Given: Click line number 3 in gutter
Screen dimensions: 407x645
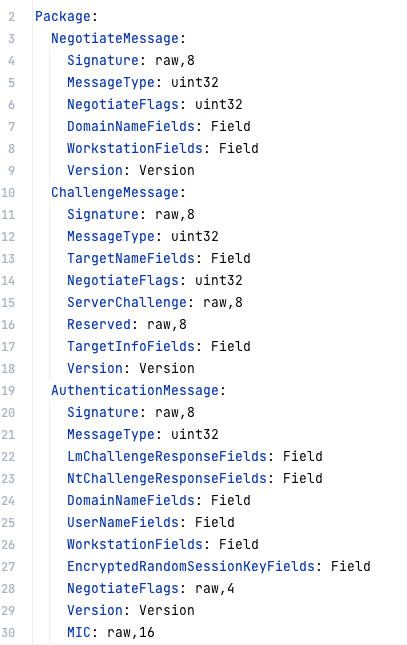Looking at the screenshot, I should 11,39.
